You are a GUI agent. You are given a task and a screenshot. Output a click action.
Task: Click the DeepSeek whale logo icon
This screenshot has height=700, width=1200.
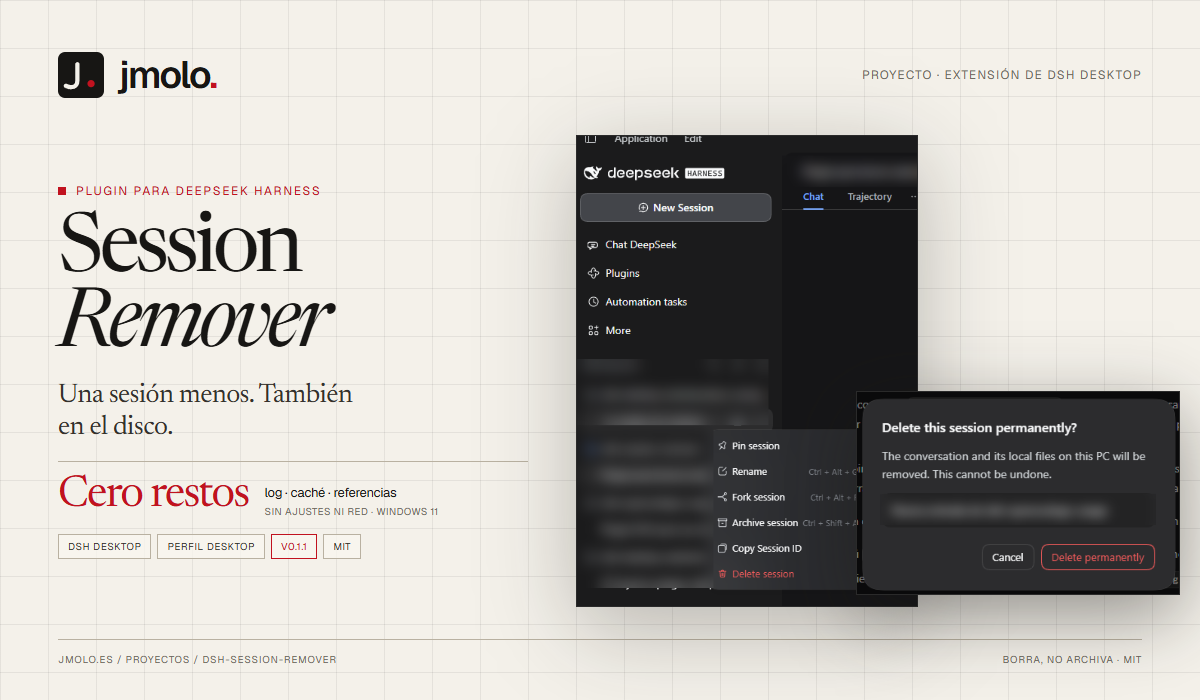(592, 173)
